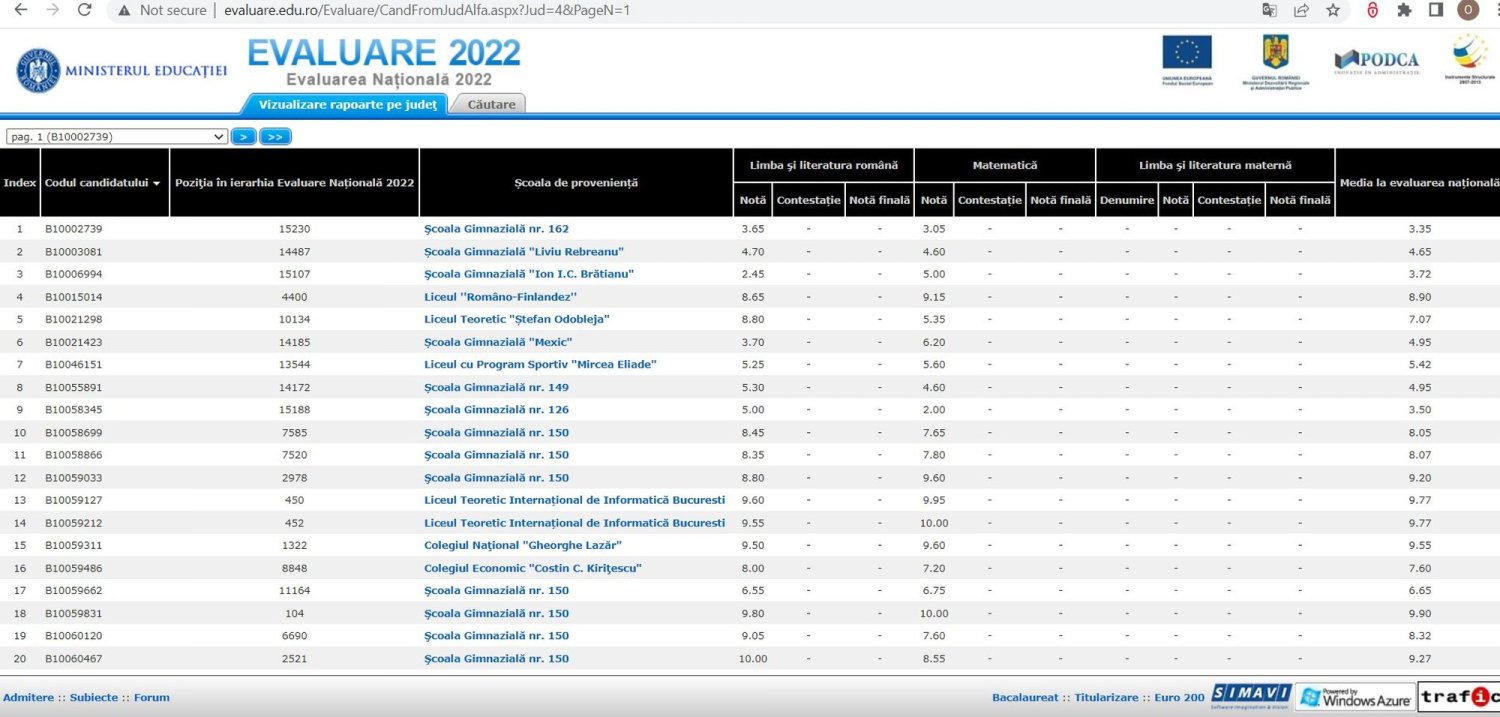Bookmark this page via the star icon
This screenshot has width=1500, height=717.
tap(1332, 11)
